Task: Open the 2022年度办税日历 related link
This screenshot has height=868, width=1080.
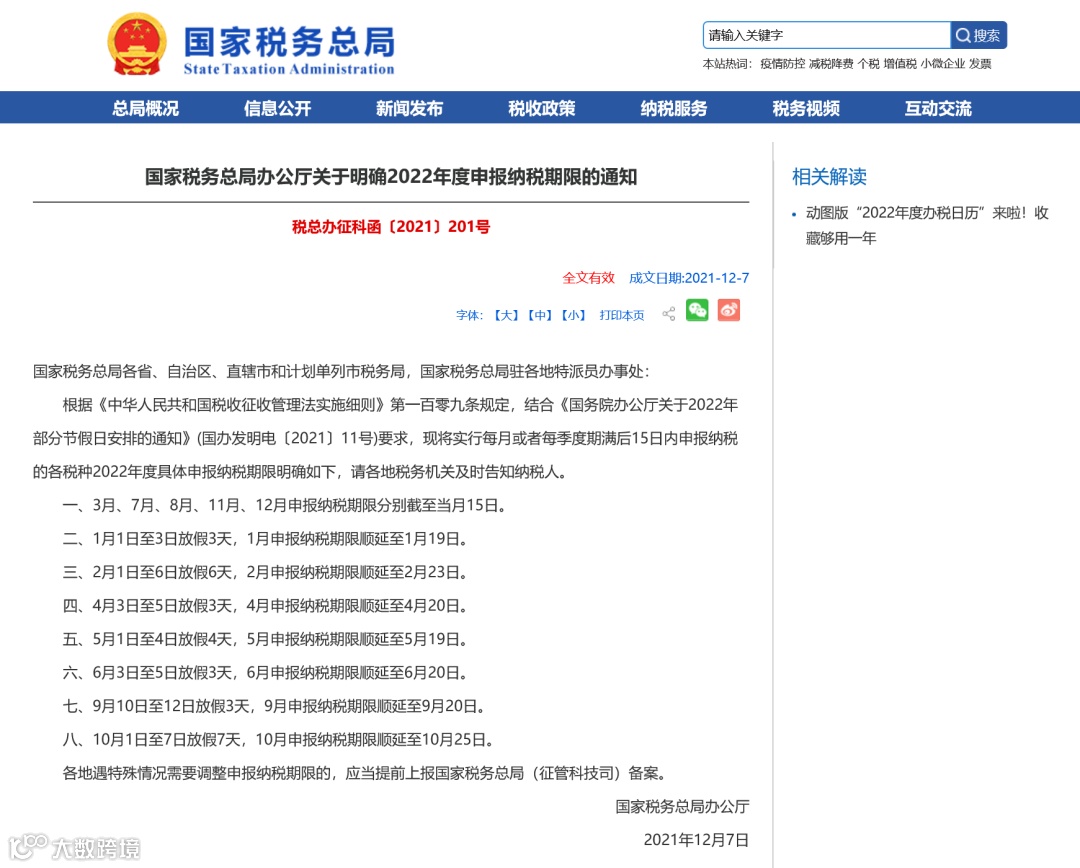Action: [x=927, y=225]
